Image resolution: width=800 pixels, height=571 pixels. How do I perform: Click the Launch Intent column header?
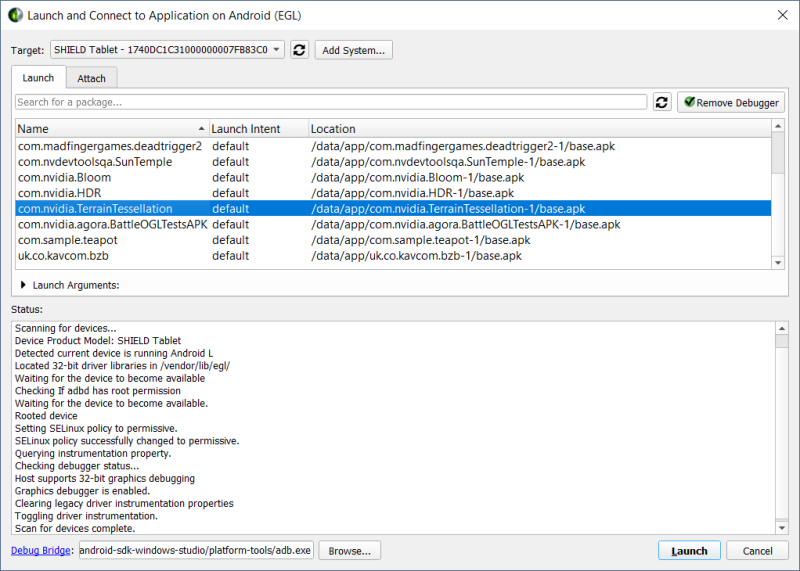click(255, 129)
